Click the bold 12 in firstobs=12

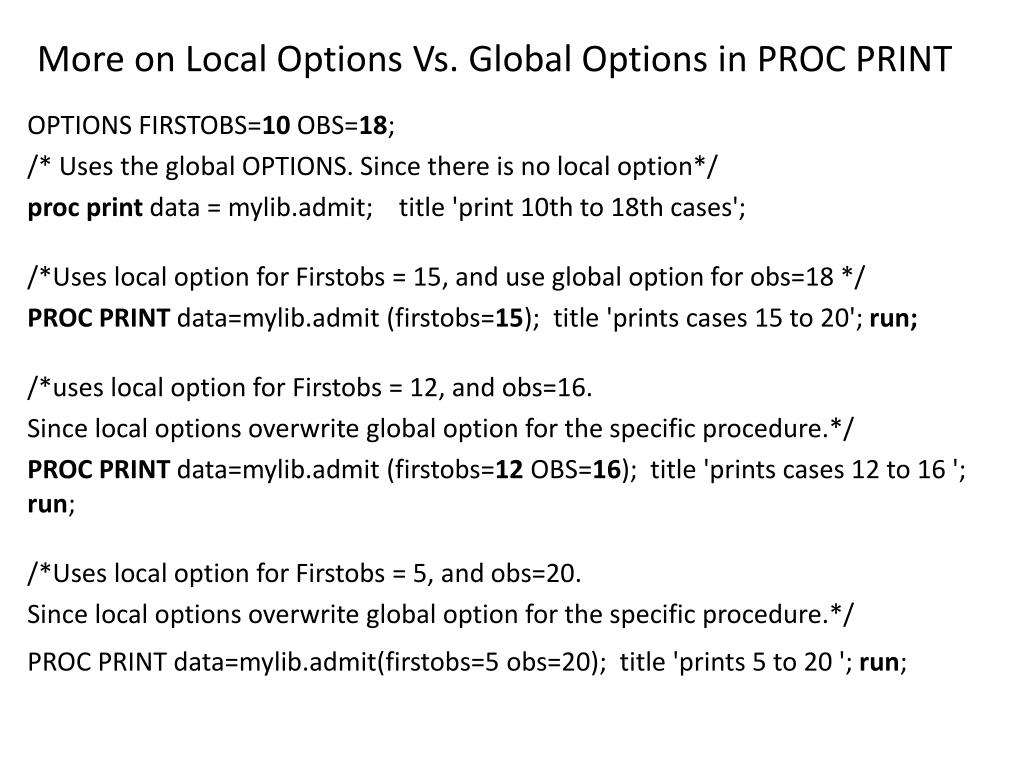pyautogui.click(x=509, y=470)
